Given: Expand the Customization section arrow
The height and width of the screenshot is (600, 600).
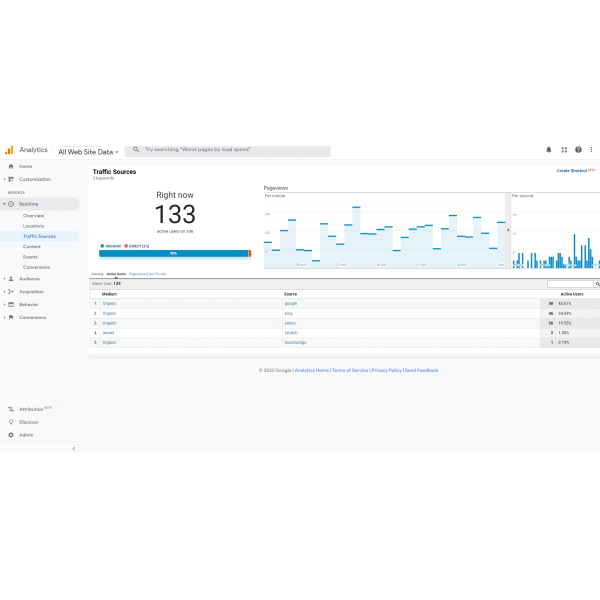Looking at the screenshot, I should point(4,179).
